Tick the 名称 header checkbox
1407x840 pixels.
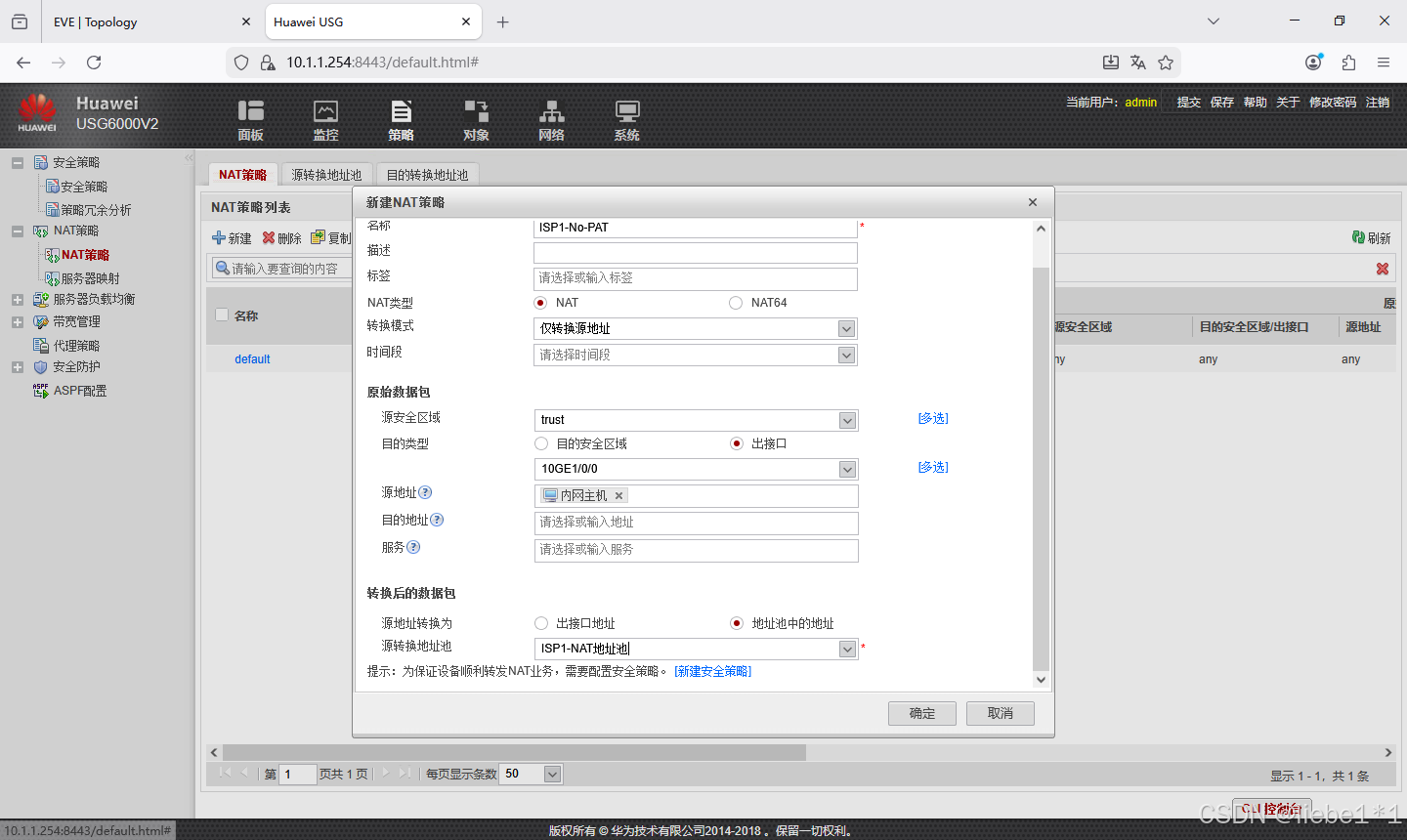[x=222, y=315]
